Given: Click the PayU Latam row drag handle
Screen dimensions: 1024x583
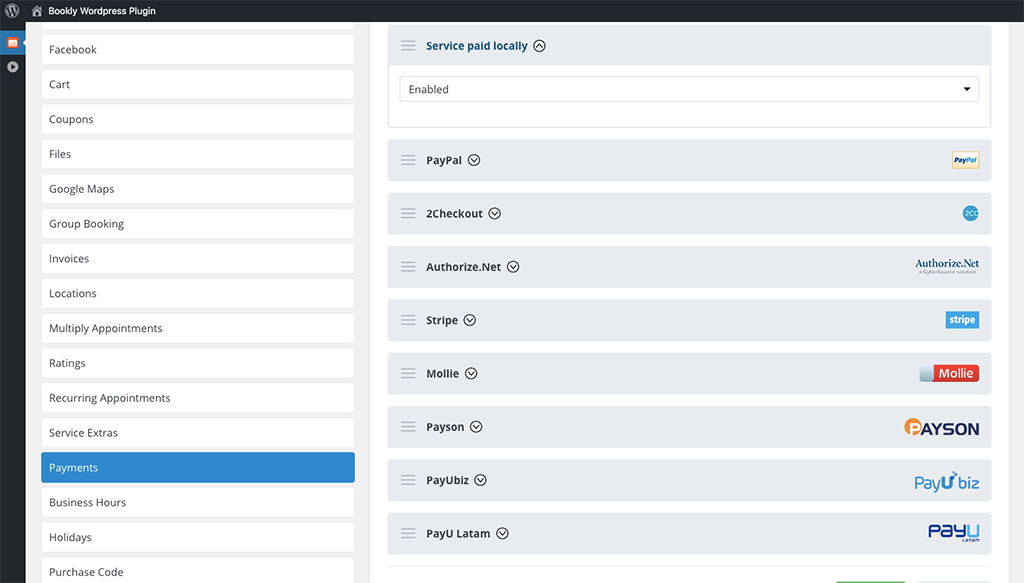Looking at the screenshot, I should [408, 533].
